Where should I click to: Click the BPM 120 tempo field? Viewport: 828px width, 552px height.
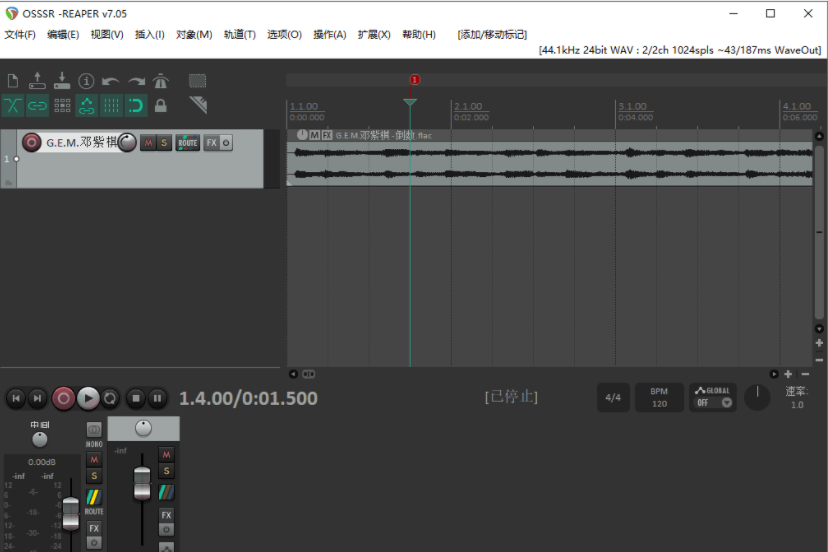(x=659, y=397)
